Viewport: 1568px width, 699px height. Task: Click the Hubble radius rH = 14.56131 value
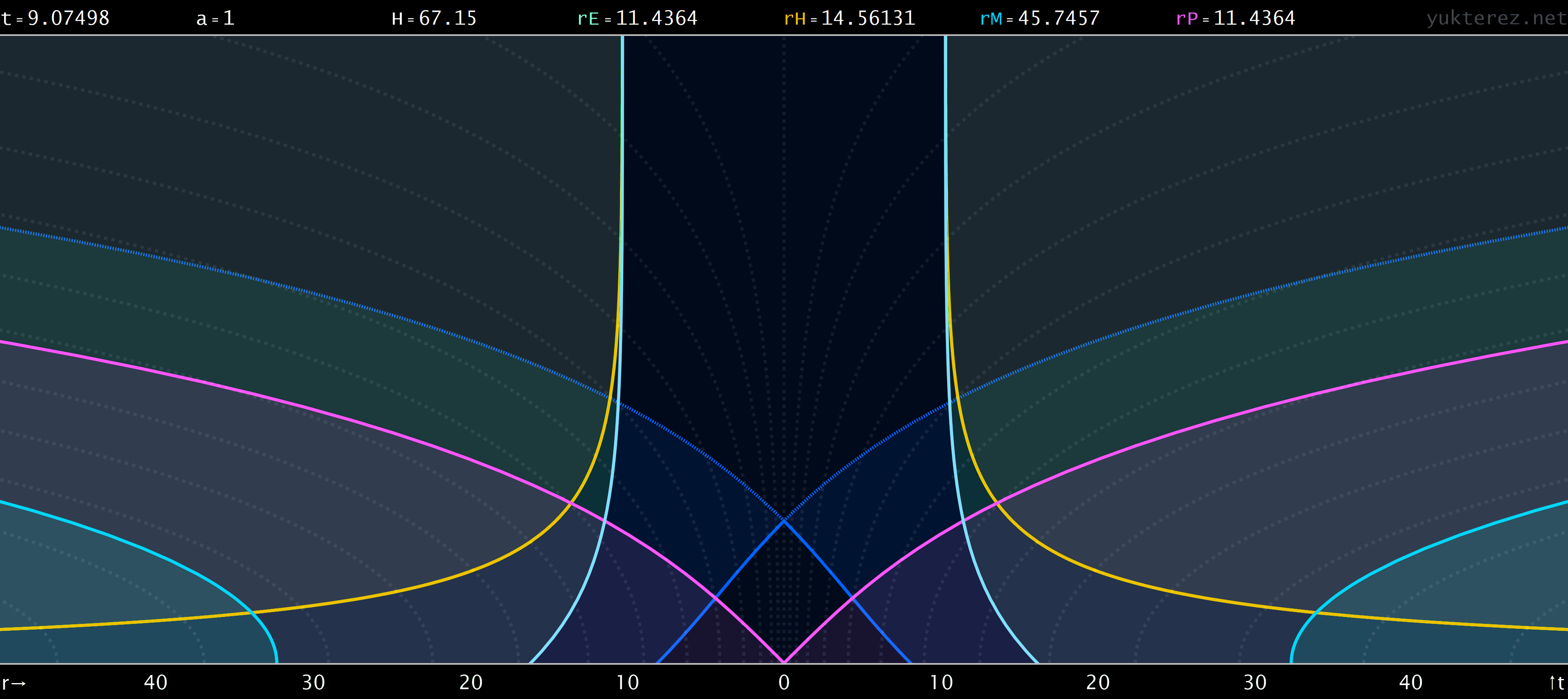[850, 18]
